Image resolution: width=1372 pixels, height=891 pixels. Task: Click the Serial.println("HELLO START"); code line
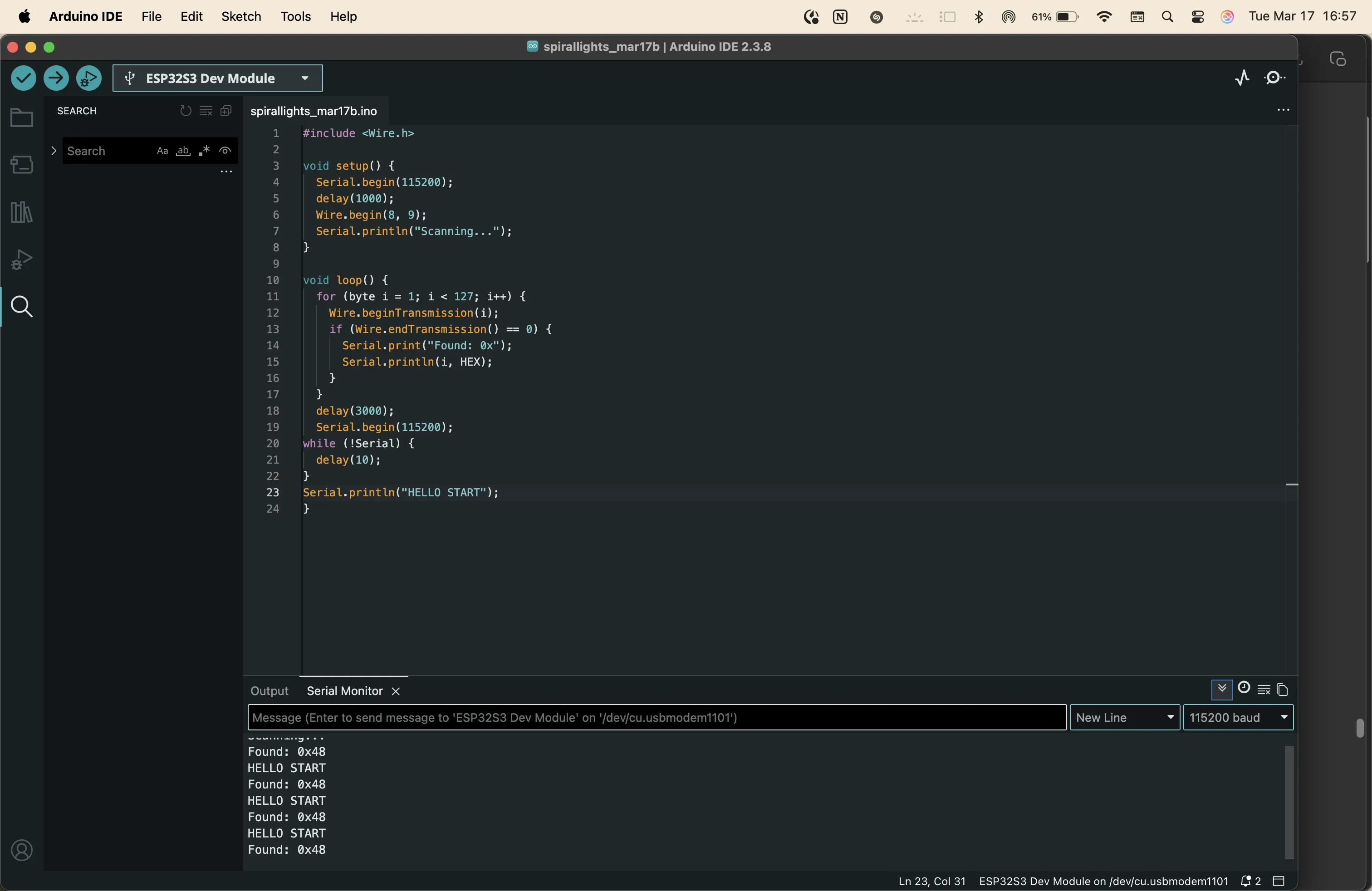(401, 493)
